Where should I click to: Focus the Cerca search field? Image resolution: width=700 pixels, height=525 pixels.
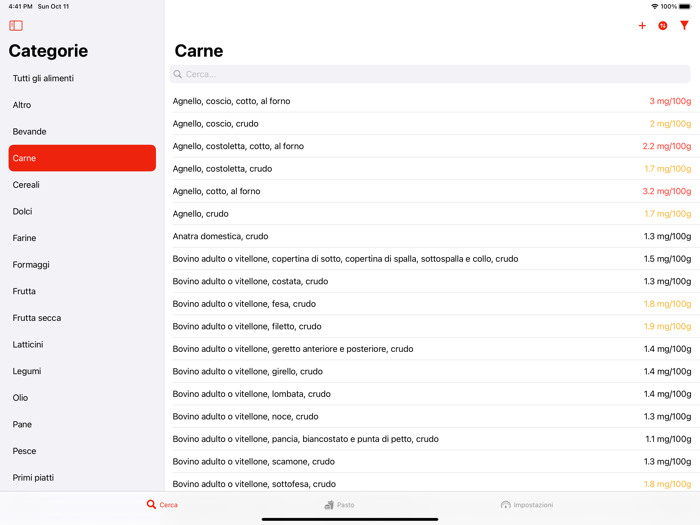pyautogui.click(x=430, y=74)
